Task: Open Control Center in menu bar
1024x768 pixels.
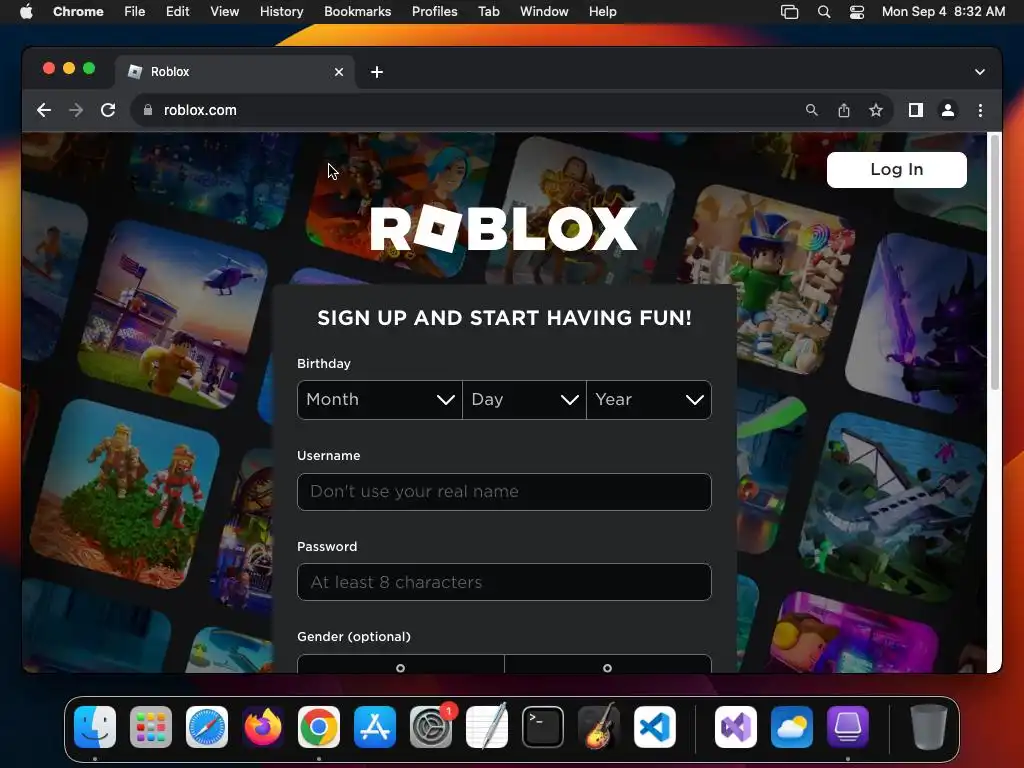Action: [857, 12]
